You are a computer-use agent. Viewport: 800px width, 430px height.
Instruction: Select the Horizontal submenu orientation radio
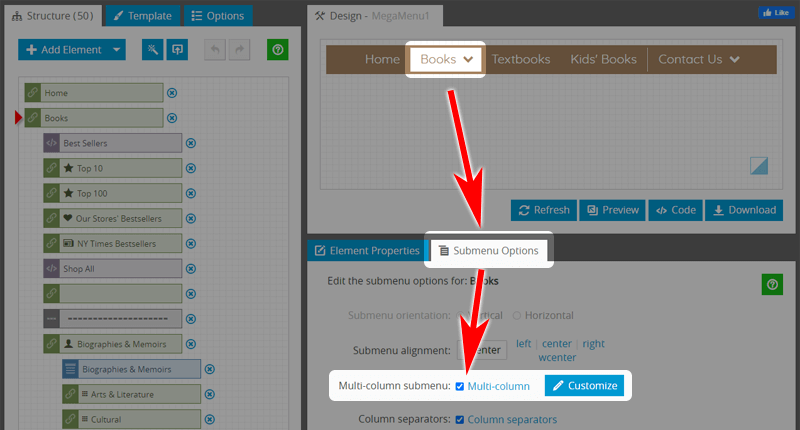click(517, 315)
